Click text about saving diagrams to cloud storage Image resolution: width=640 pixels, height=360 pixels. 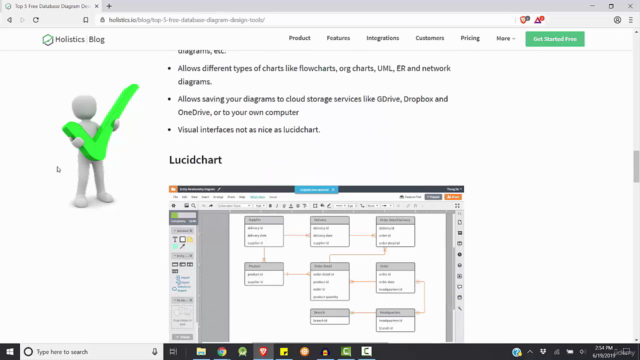(313, 105)
